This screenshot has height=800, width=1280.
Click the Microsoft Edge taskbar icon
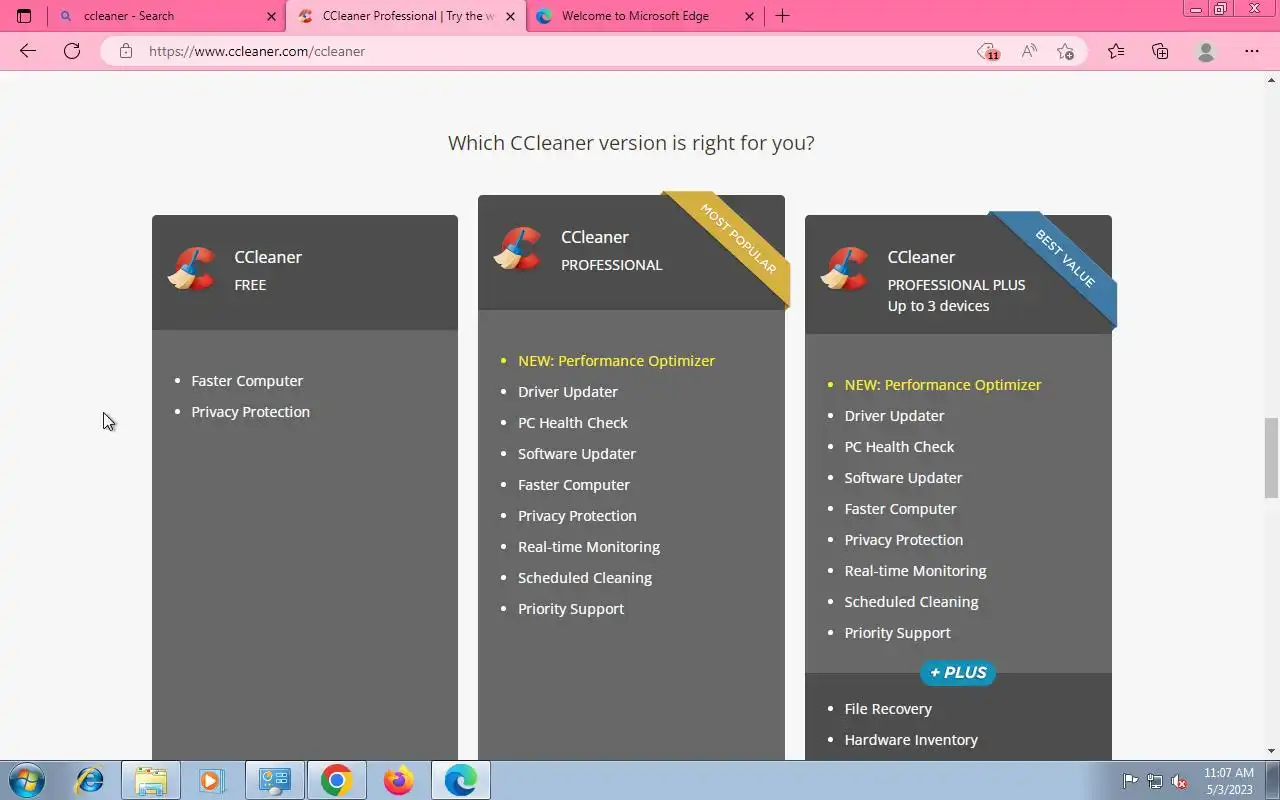[x=460, y=780]
